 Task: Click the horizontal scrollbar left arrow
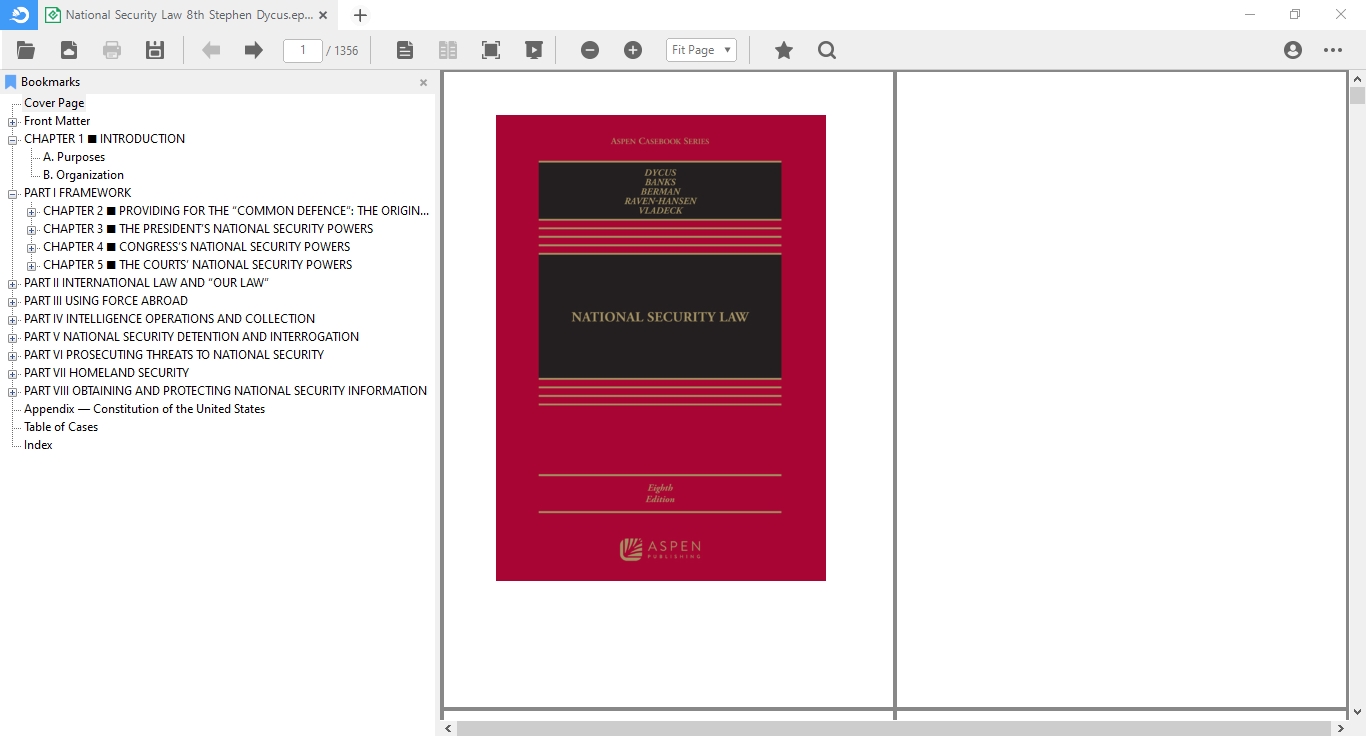(448, 728)
